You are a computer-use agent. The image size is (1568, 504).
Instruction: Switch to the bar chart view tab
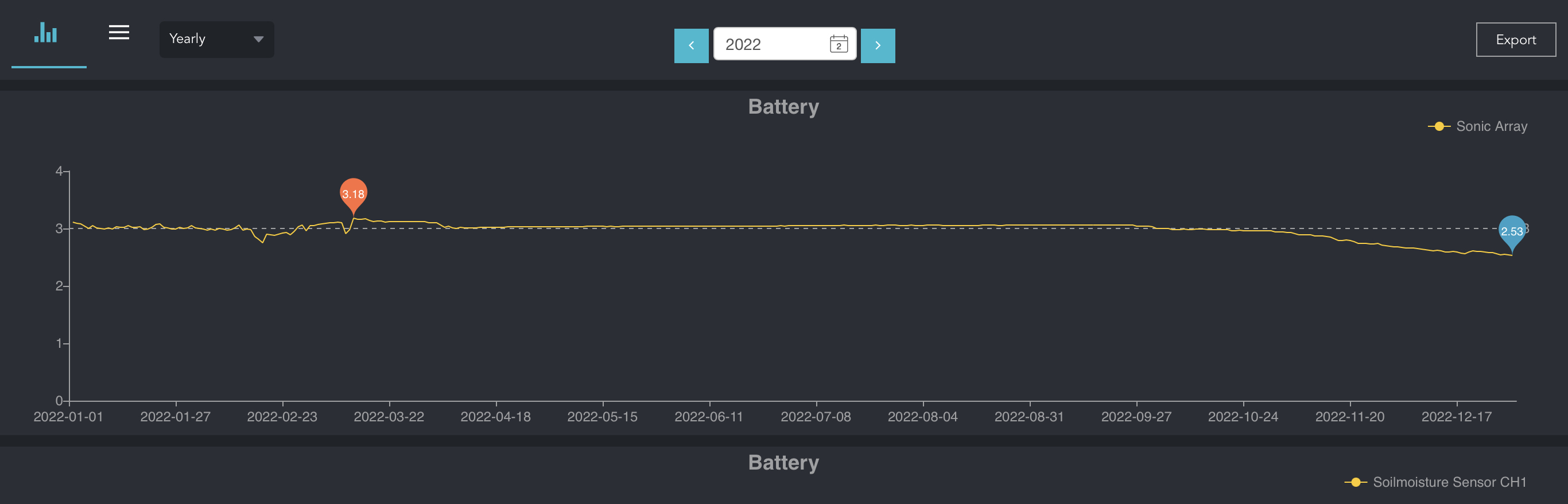46,33
